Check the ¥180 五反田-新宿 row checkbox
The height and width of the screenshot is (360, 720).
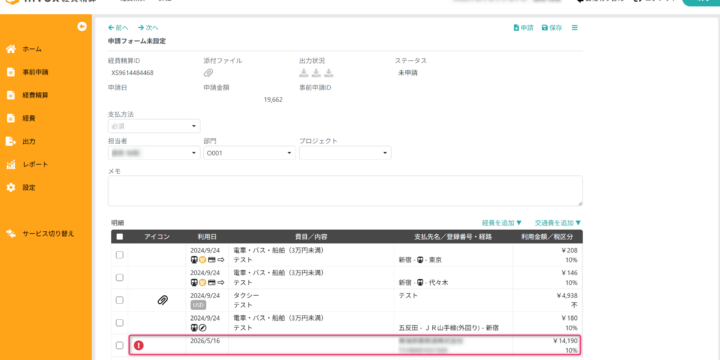(119, 323)
